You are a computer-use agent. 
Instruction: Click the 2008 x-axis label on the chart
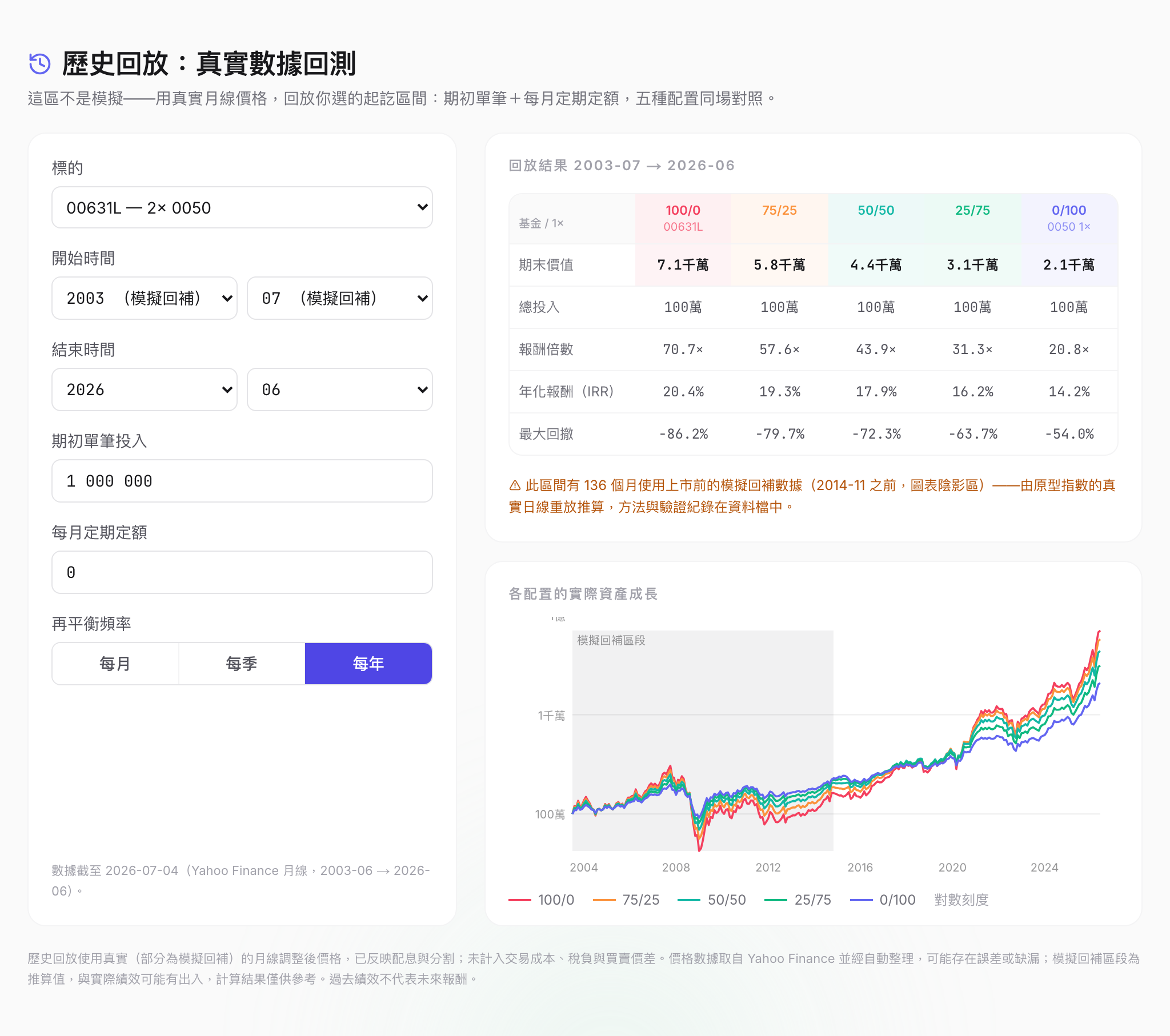click(x=675, y=867)
